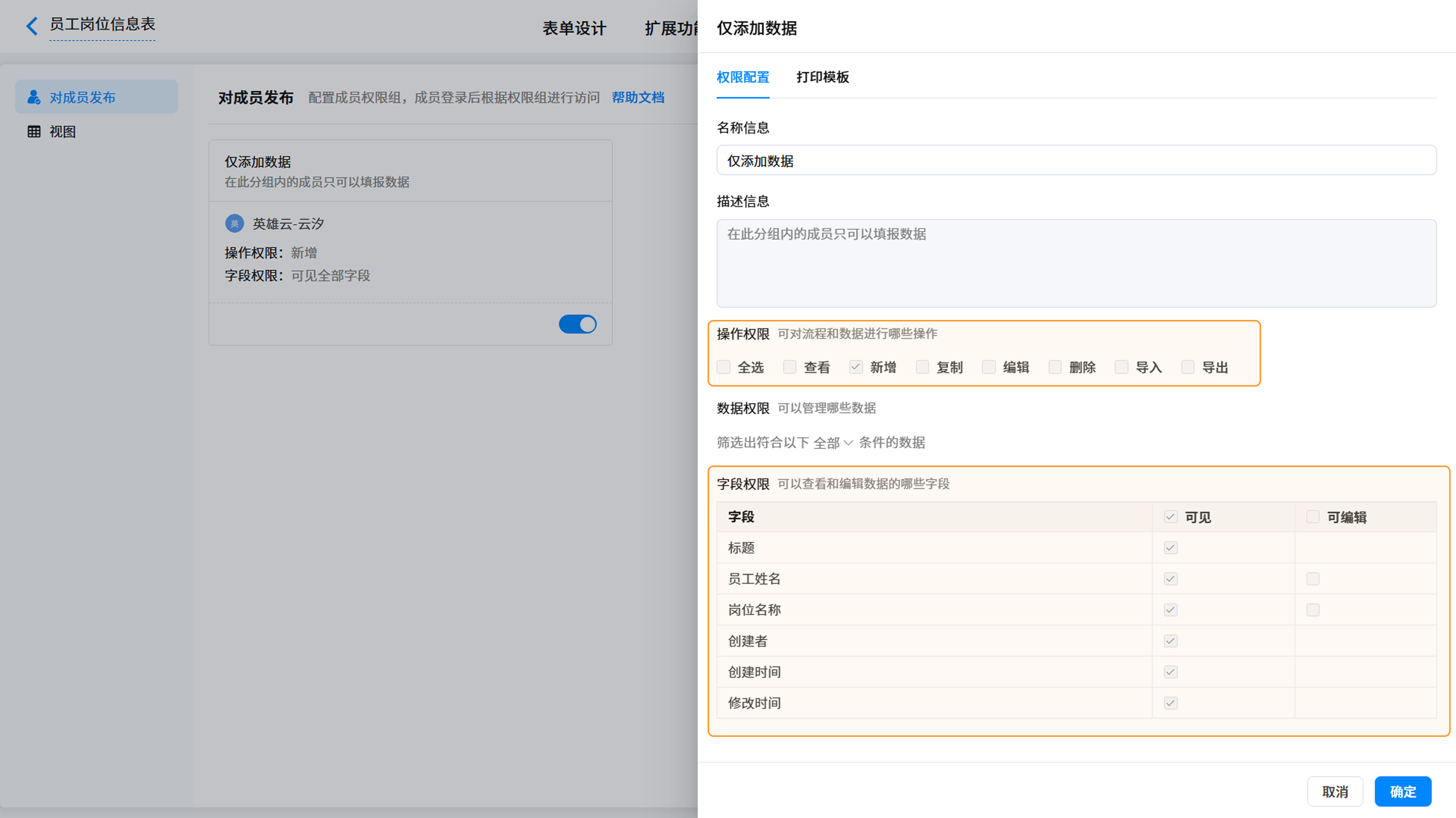
Task: Enable the 编辑 permission checkbox
Action: [988, 367]
